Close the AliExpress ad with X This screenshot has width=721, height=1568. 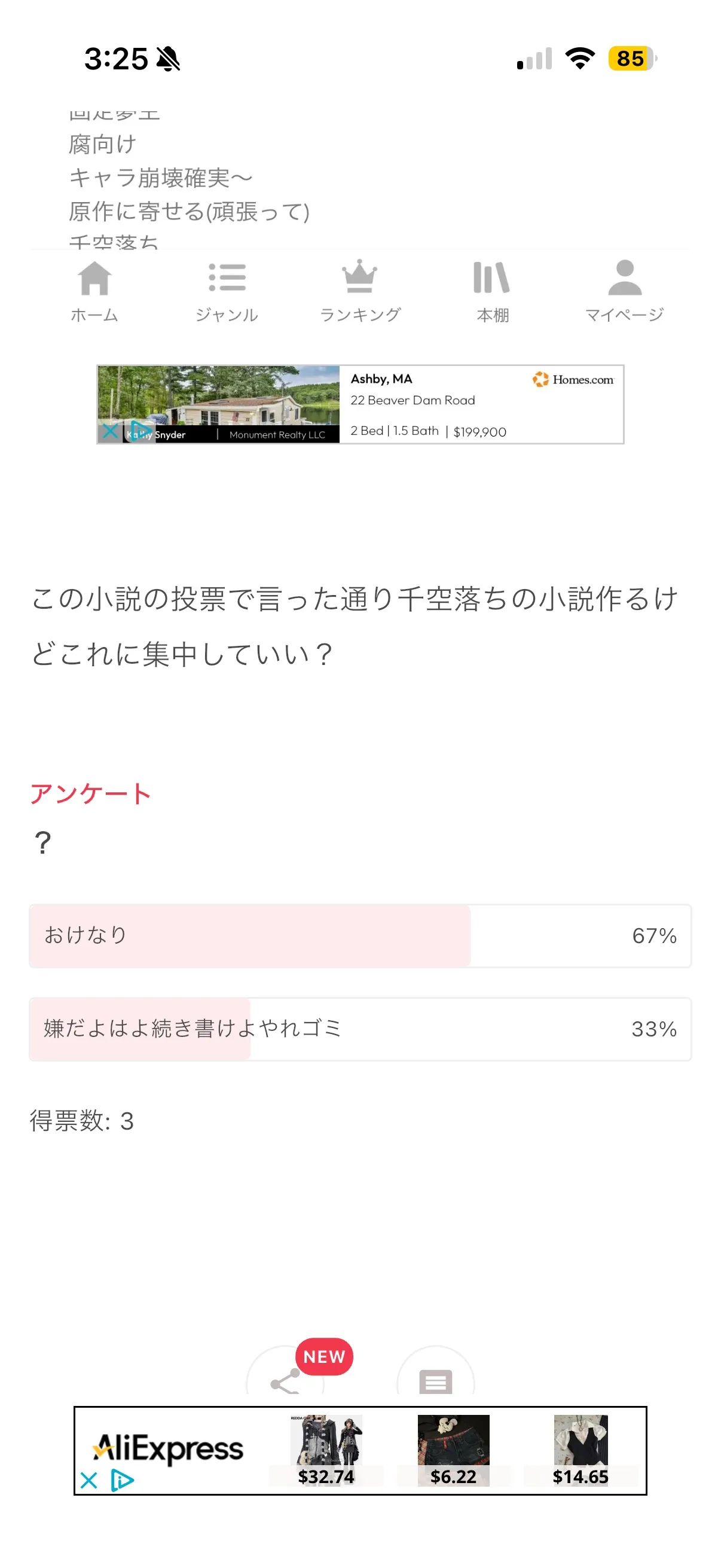click(89, 1480)
